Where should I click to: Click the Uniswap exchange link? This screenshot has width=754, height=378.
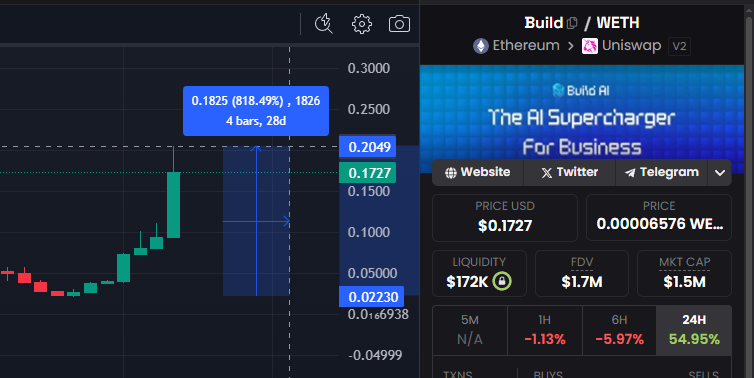622,46
